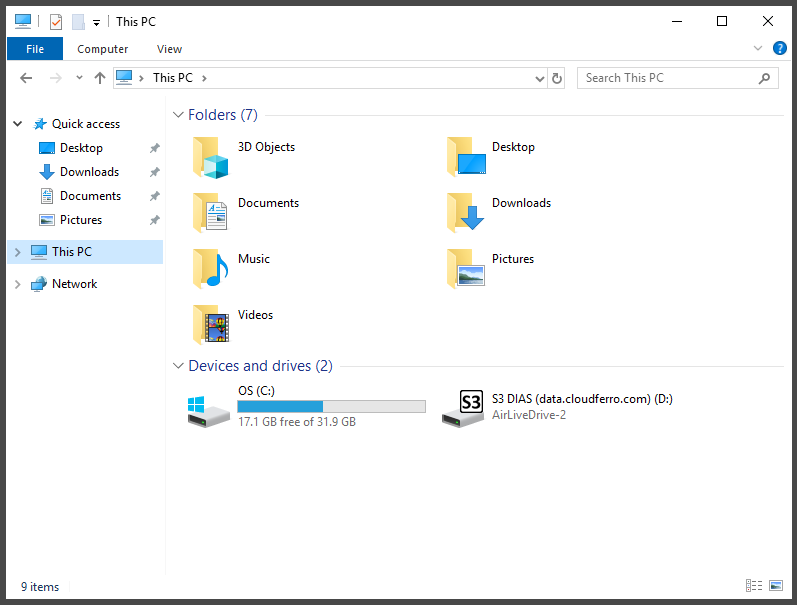Expand the This PC tree node
This screenshot has height=605, width=797.
tap(18, 252)
